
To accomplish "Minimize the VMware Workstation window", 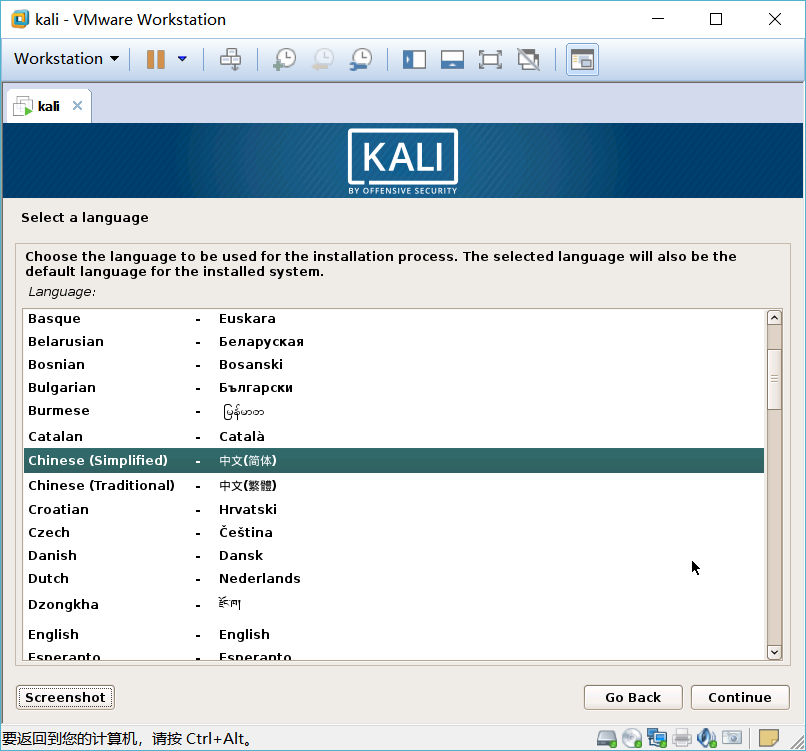I will tap(658, 20).
